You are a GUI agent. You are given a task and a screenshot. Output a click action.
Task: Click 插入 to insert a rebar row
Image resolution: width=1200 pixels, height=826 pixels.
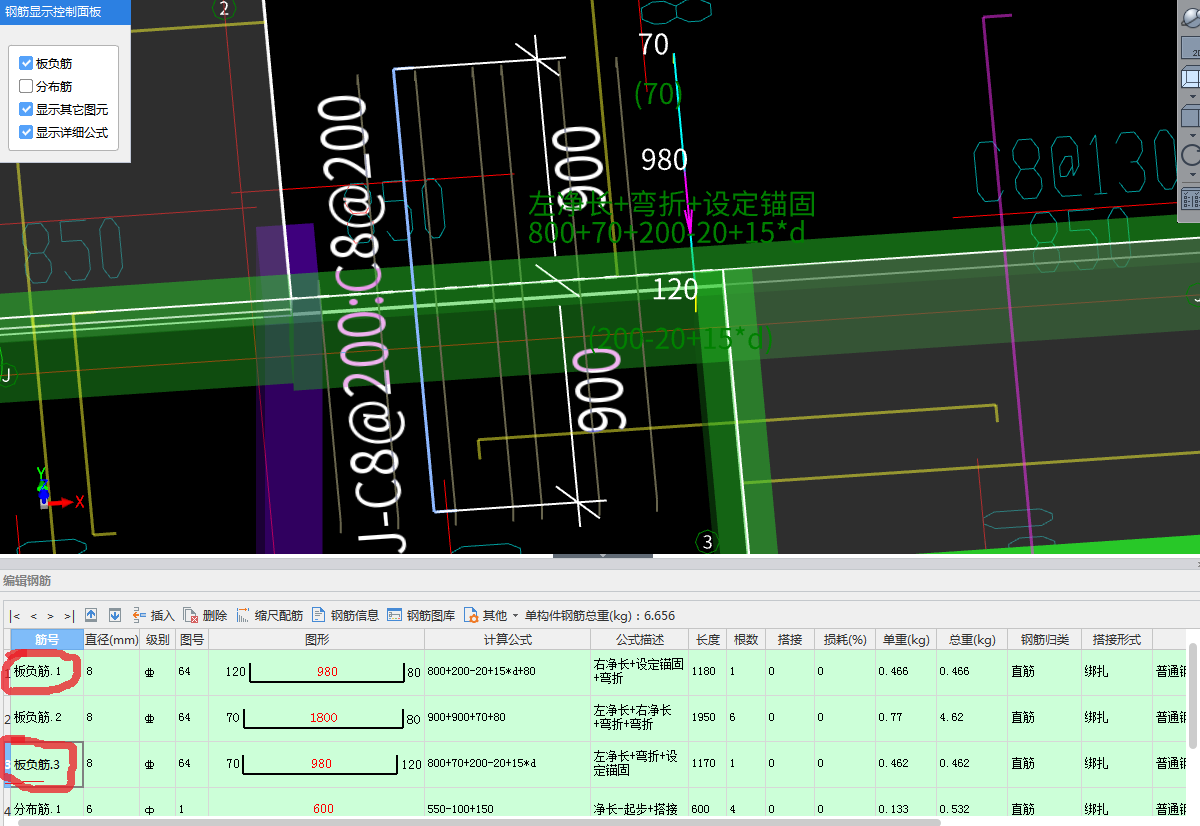(x=153, y=615)
